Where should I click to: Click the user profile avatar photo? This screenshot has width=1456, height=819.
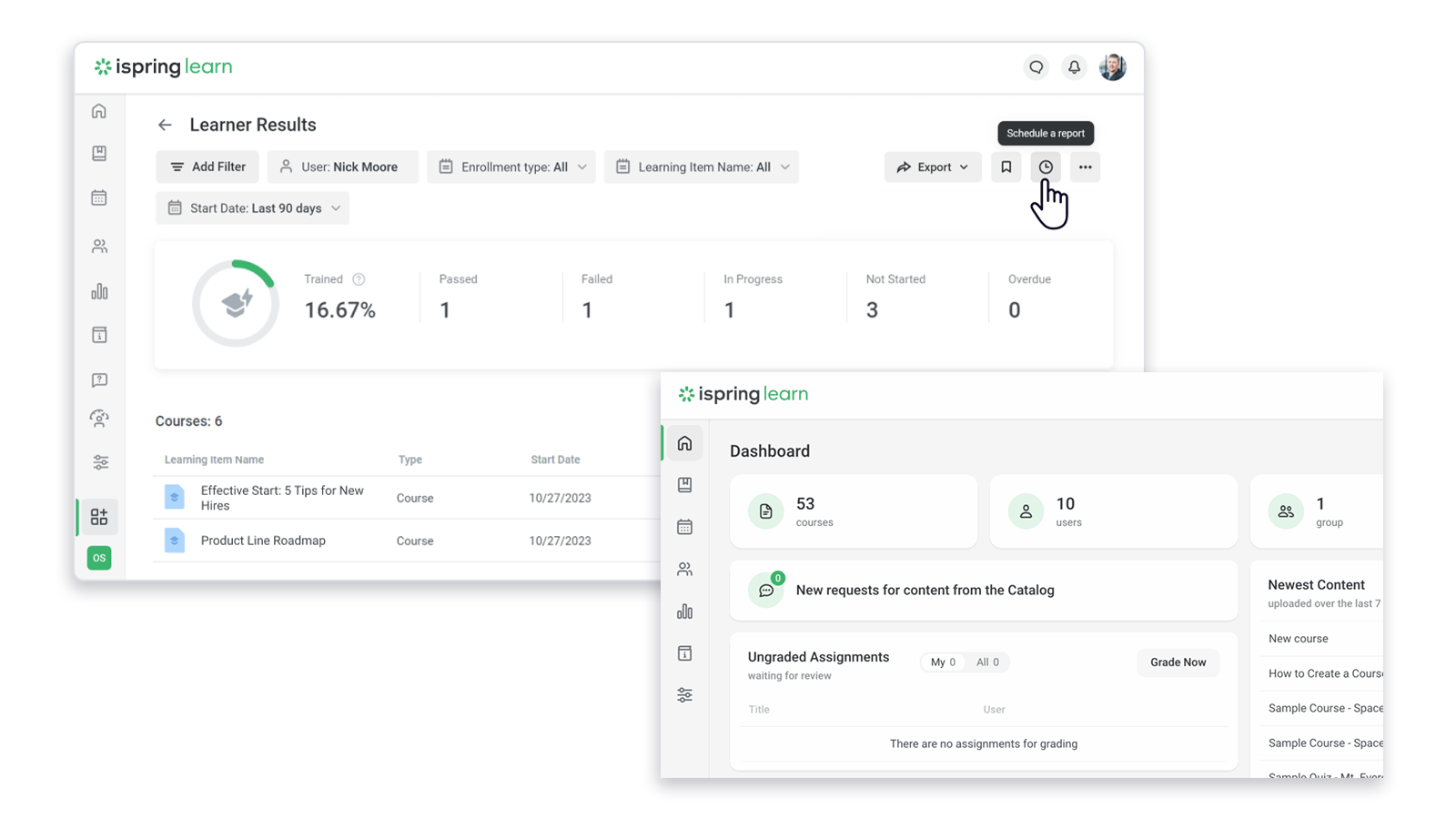pos(1112,67)
